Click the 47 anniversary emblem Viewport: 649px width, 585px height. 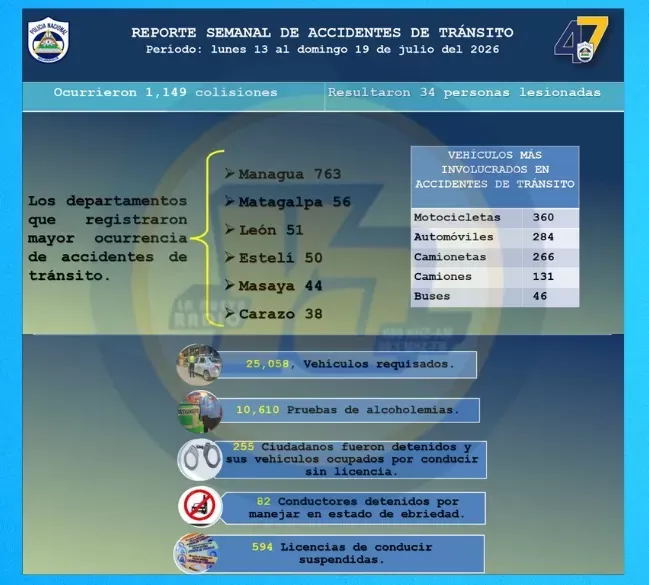point(581,40)
